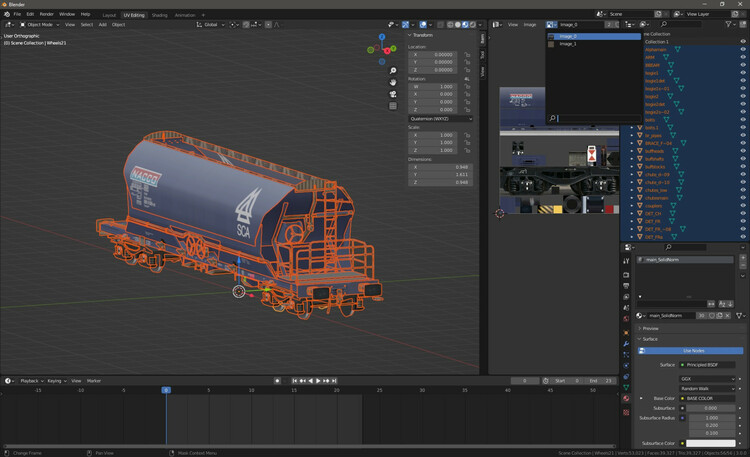Open the Render menu
Viewport: 750px width, 457px height.
[x=46, y=14]
